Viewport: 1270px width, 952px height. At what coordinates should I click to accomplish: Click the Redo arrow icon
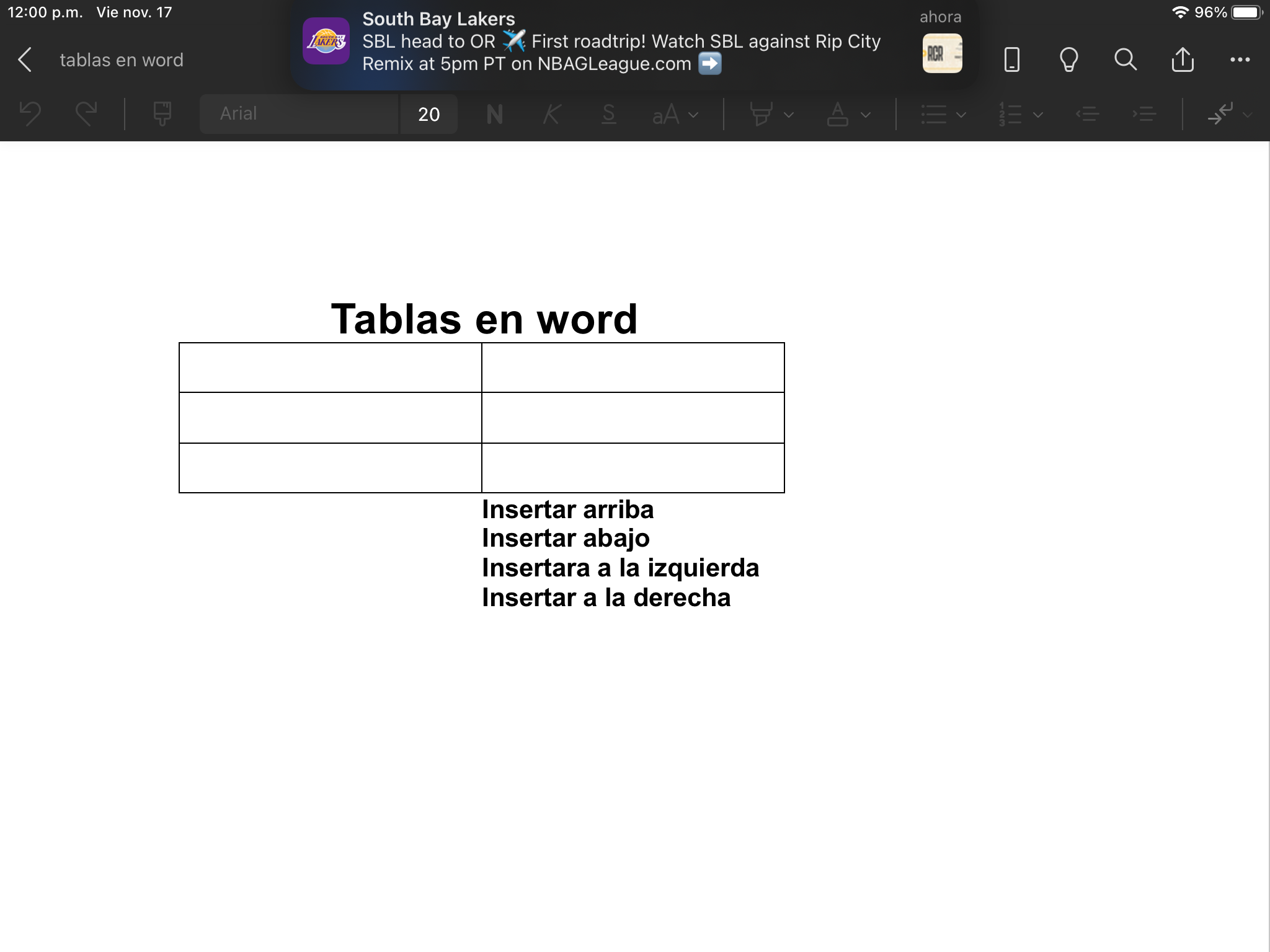point(86,114)
